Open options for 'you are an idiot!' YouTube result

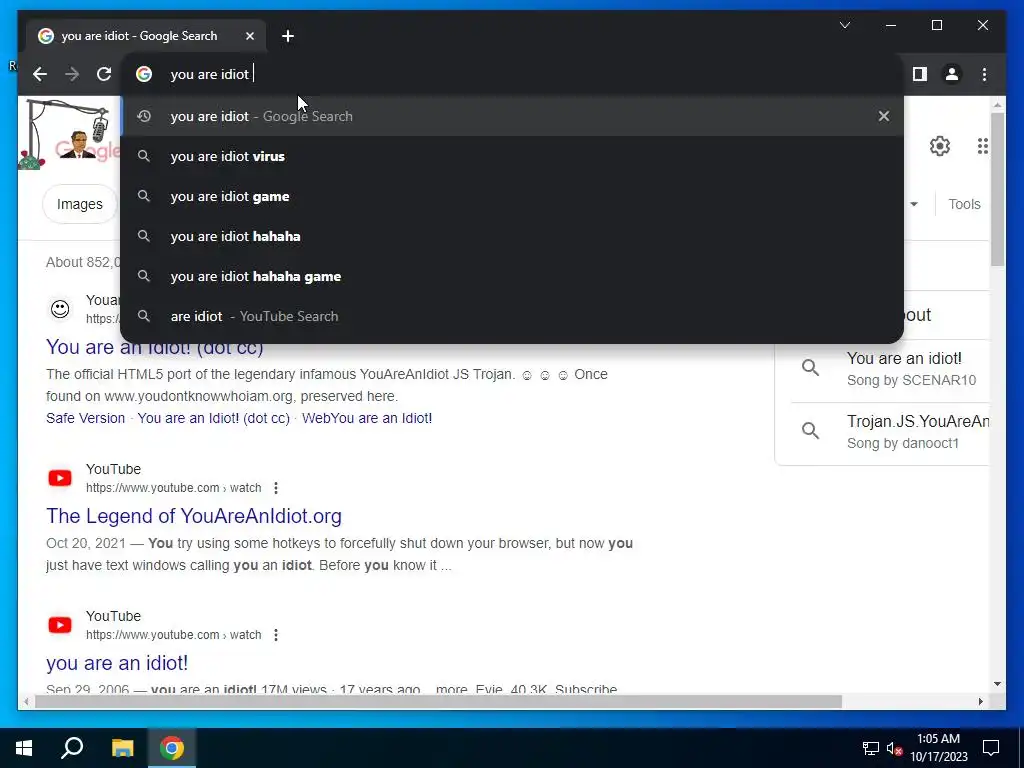point(276,635)
